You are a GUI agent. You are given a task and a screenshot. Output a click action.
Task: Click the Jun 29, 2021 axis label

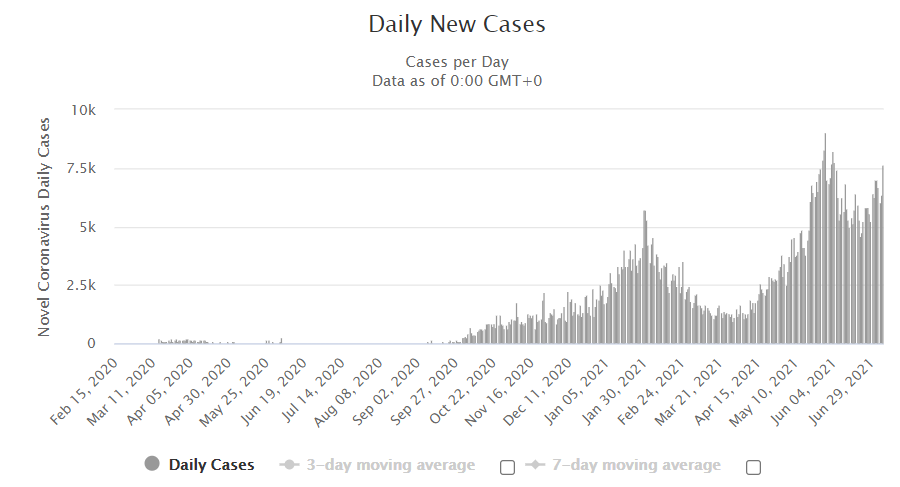842,392
